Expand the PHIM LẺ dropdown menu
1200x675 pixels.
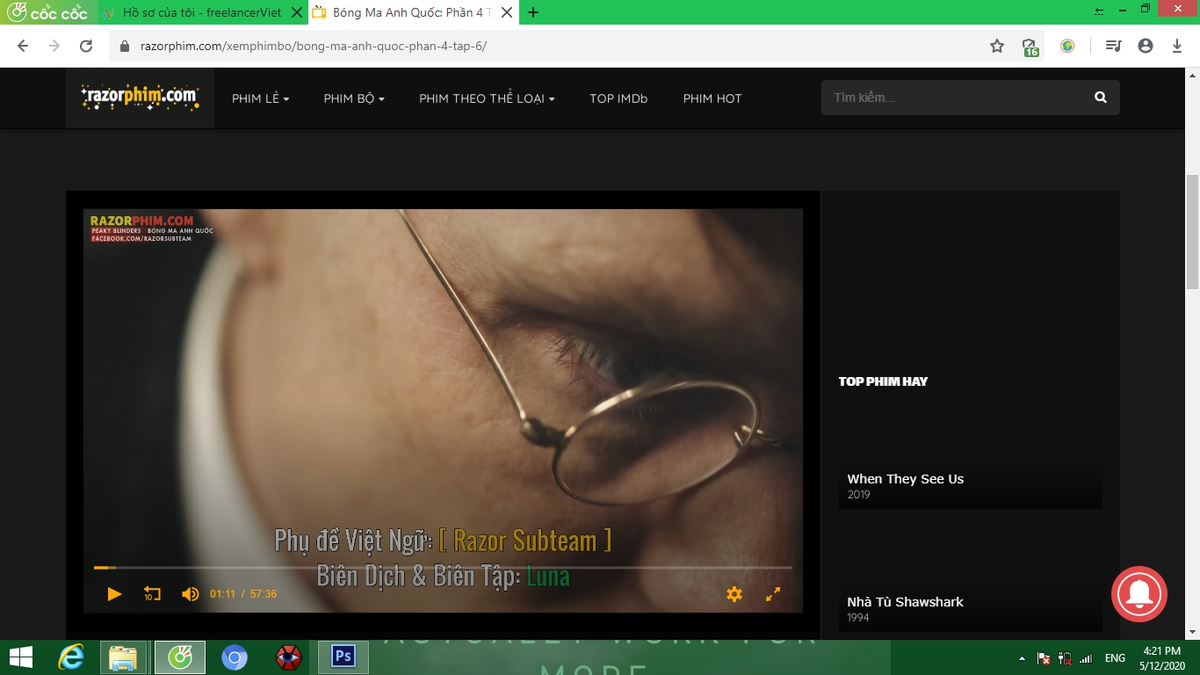[x=260, y=98]
